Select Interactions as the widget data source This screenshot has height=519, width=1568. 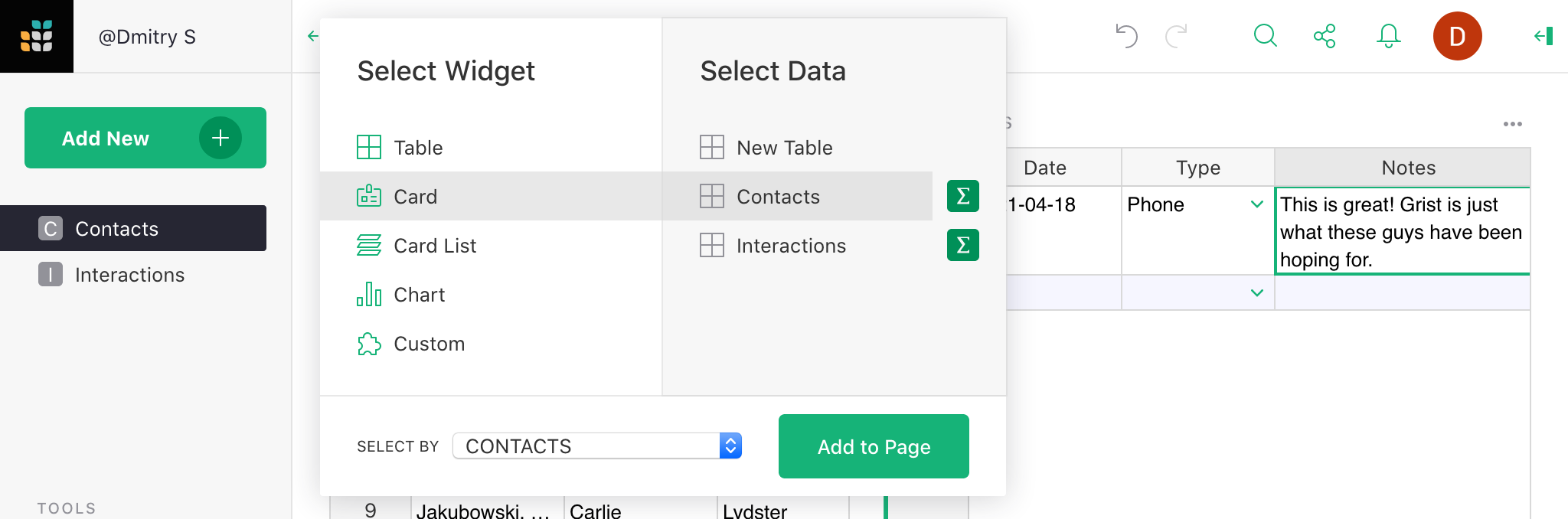coord(791,245)
